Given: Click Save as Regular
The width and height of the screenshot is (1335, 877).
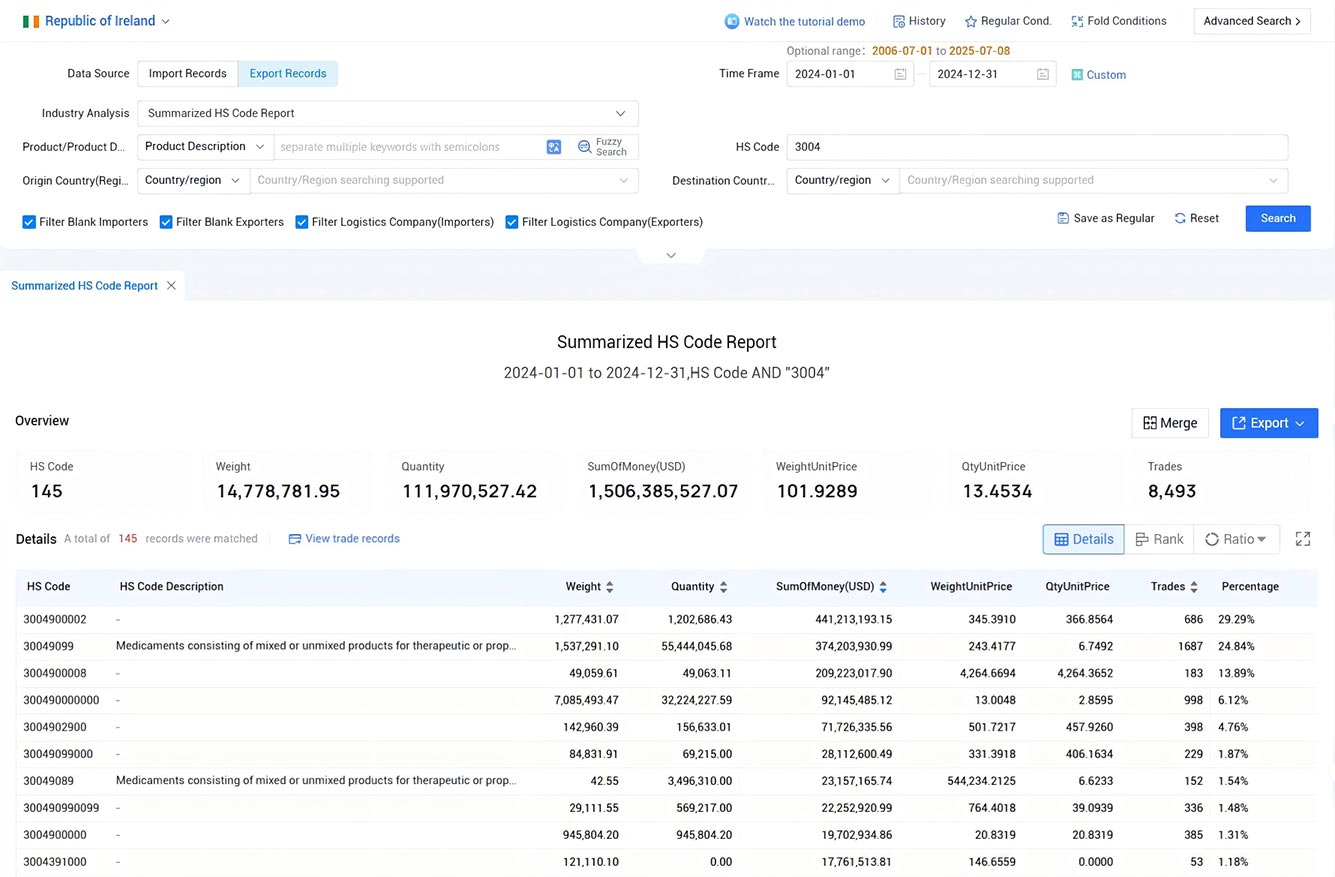Looking at the screenshot, I should coord(1106,218).
